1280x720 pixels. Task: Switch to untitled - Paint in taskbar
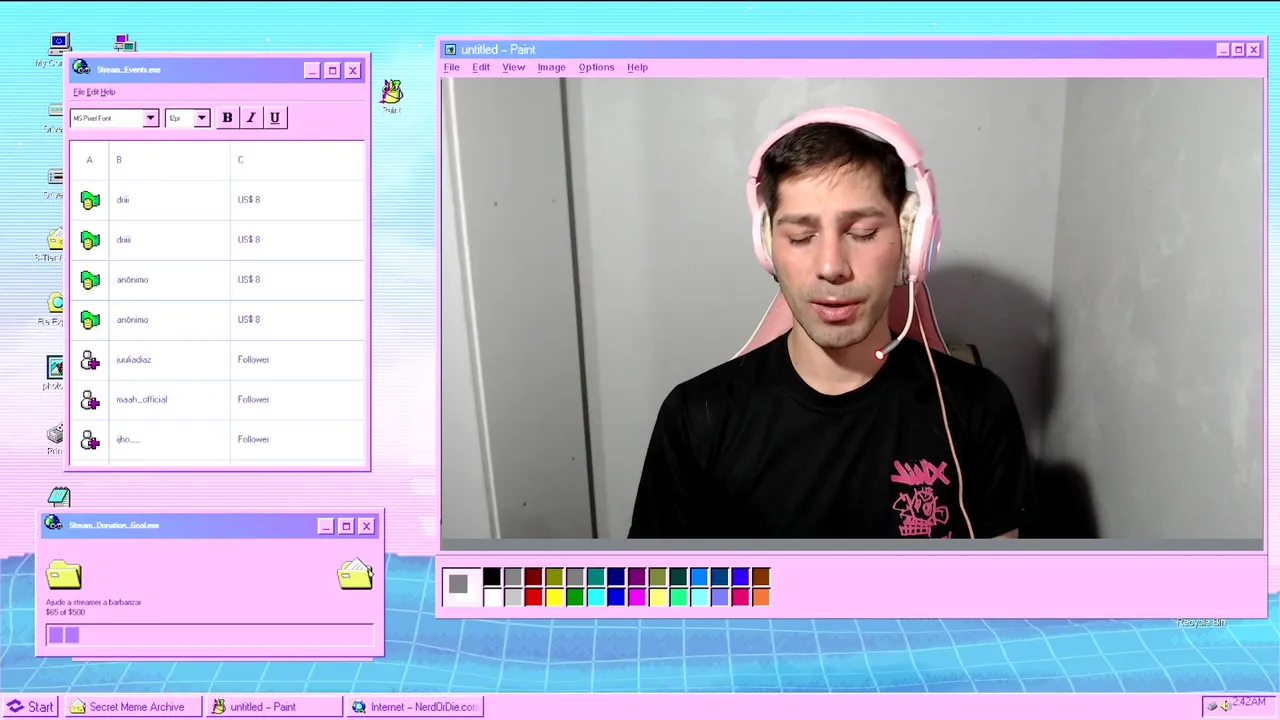274,706
